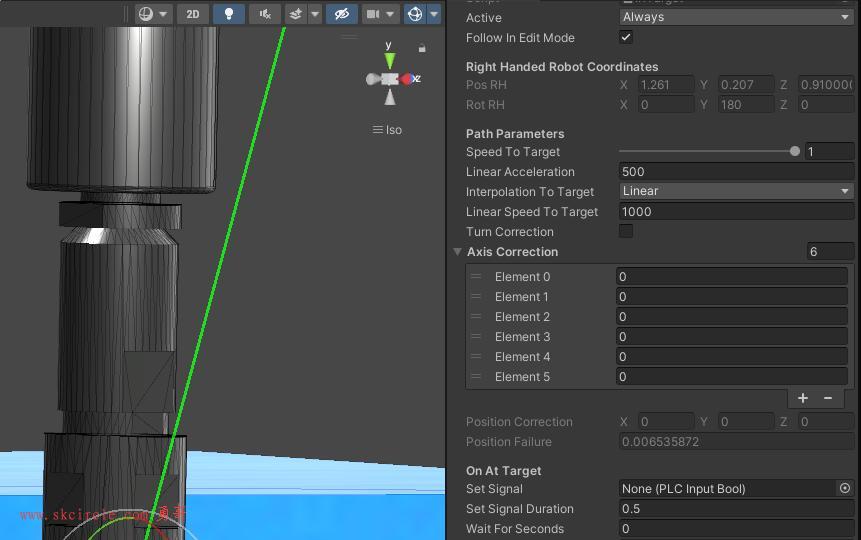Click Element 0 value field
Image resolution: width=861 pixels, height=540 pixels.
(732, 276)
